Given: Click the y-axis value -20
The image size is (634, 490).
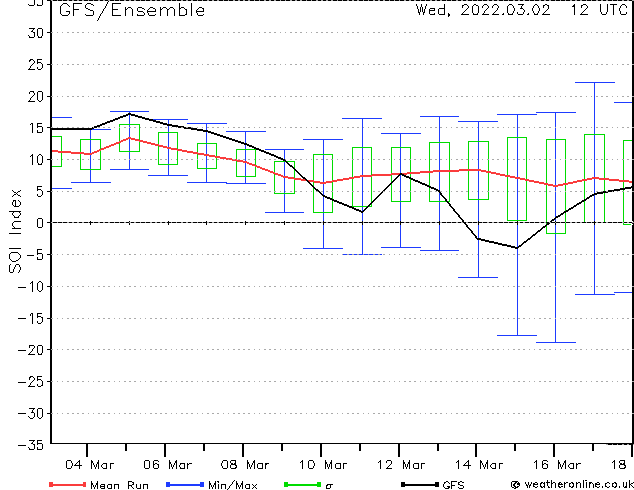Looking at the screenshot, I should click(x=31, y=350).
